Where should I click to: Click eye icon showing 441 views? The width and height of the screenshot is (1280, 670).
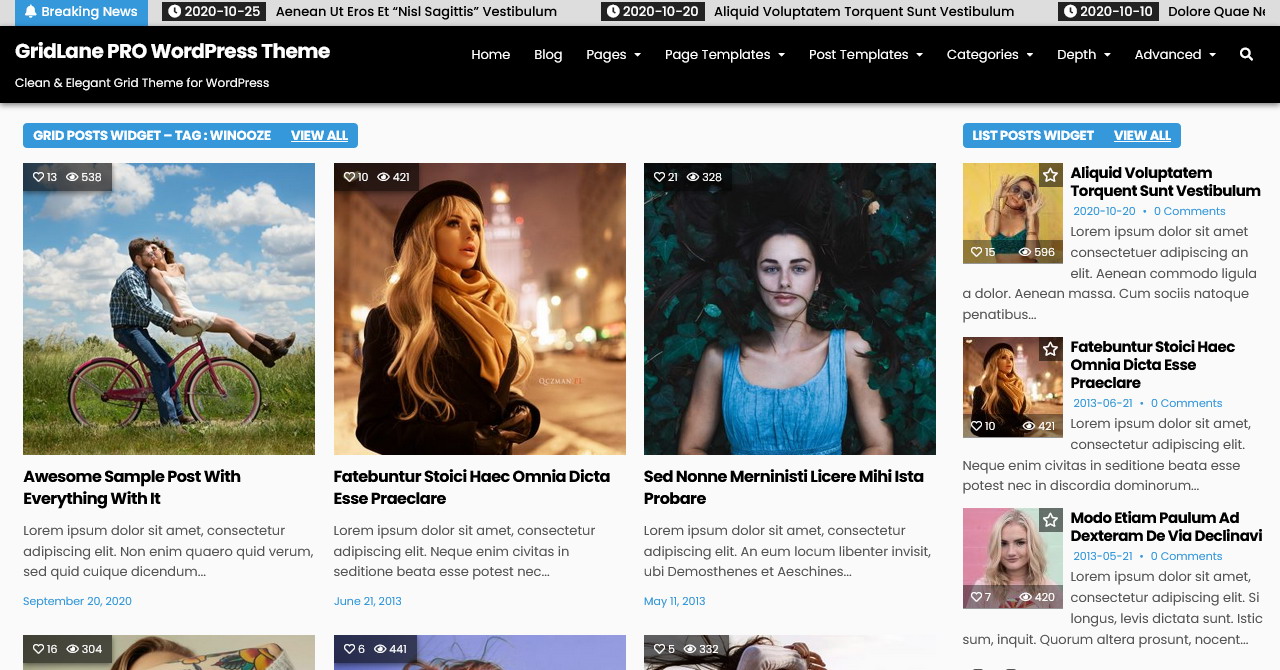[380, 649]
